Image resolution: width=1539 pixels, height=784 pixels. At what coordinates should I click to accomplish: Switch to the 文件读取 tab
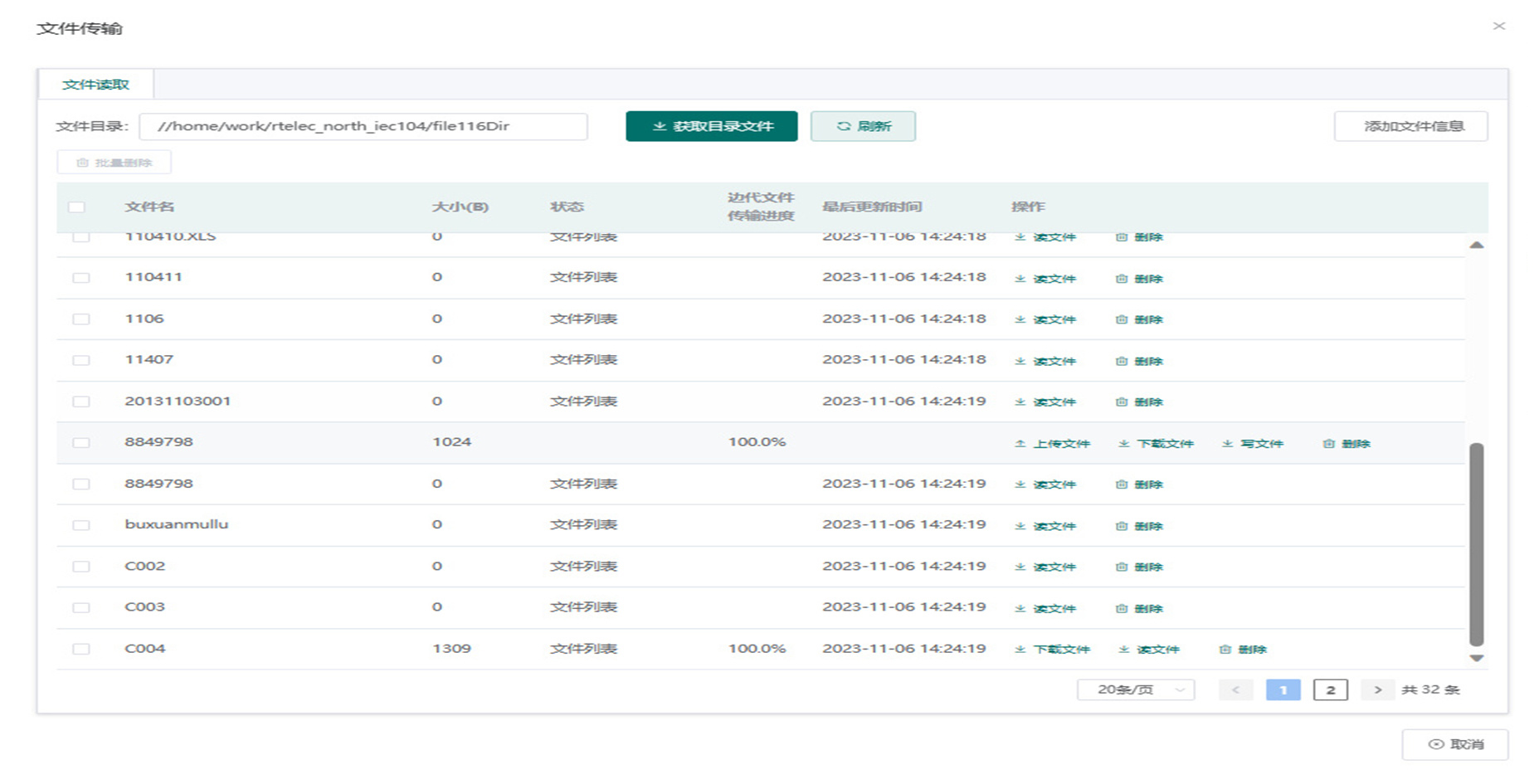coord(95,85)
